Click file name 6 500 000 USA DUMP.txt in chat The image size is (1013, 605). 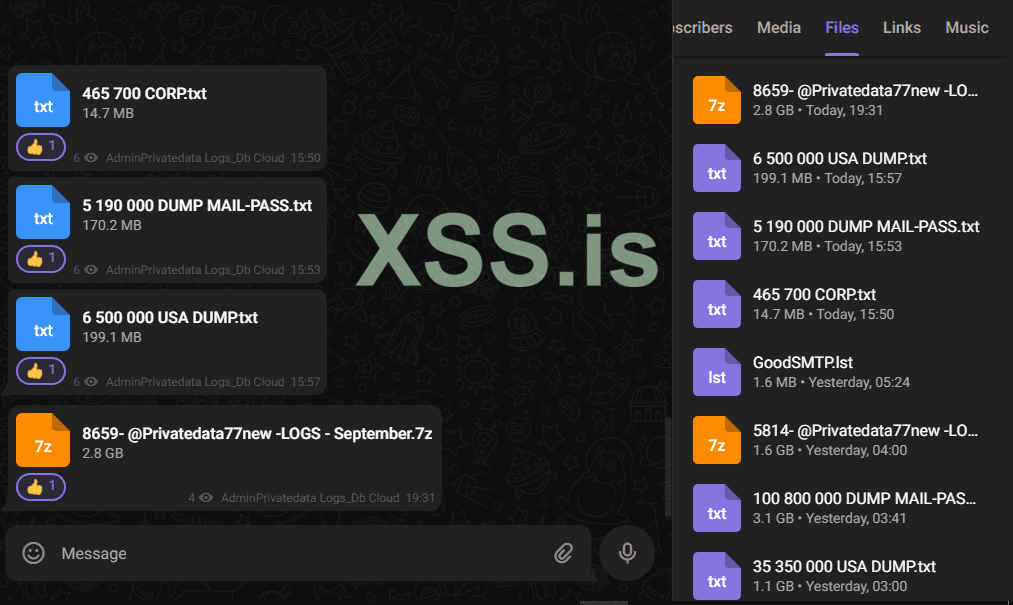pyautogui.click(x=170, y=317)
